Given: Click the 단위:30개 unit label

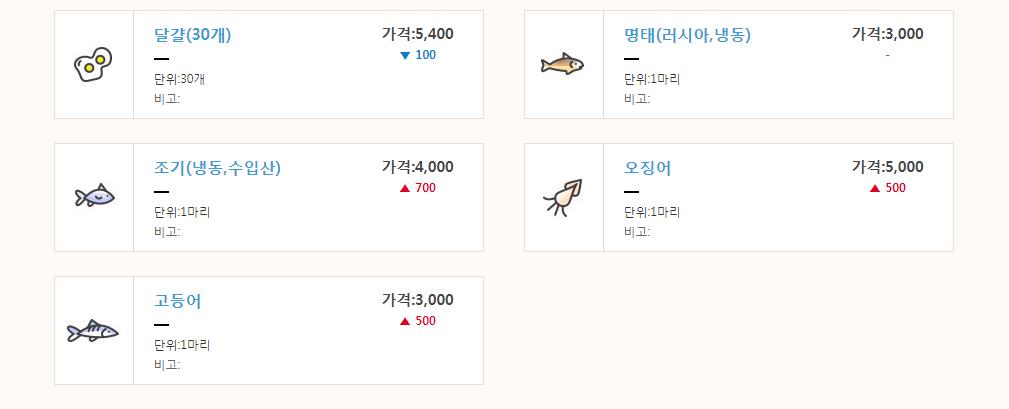Looking at the screenshot, I should tap(180, 79).
